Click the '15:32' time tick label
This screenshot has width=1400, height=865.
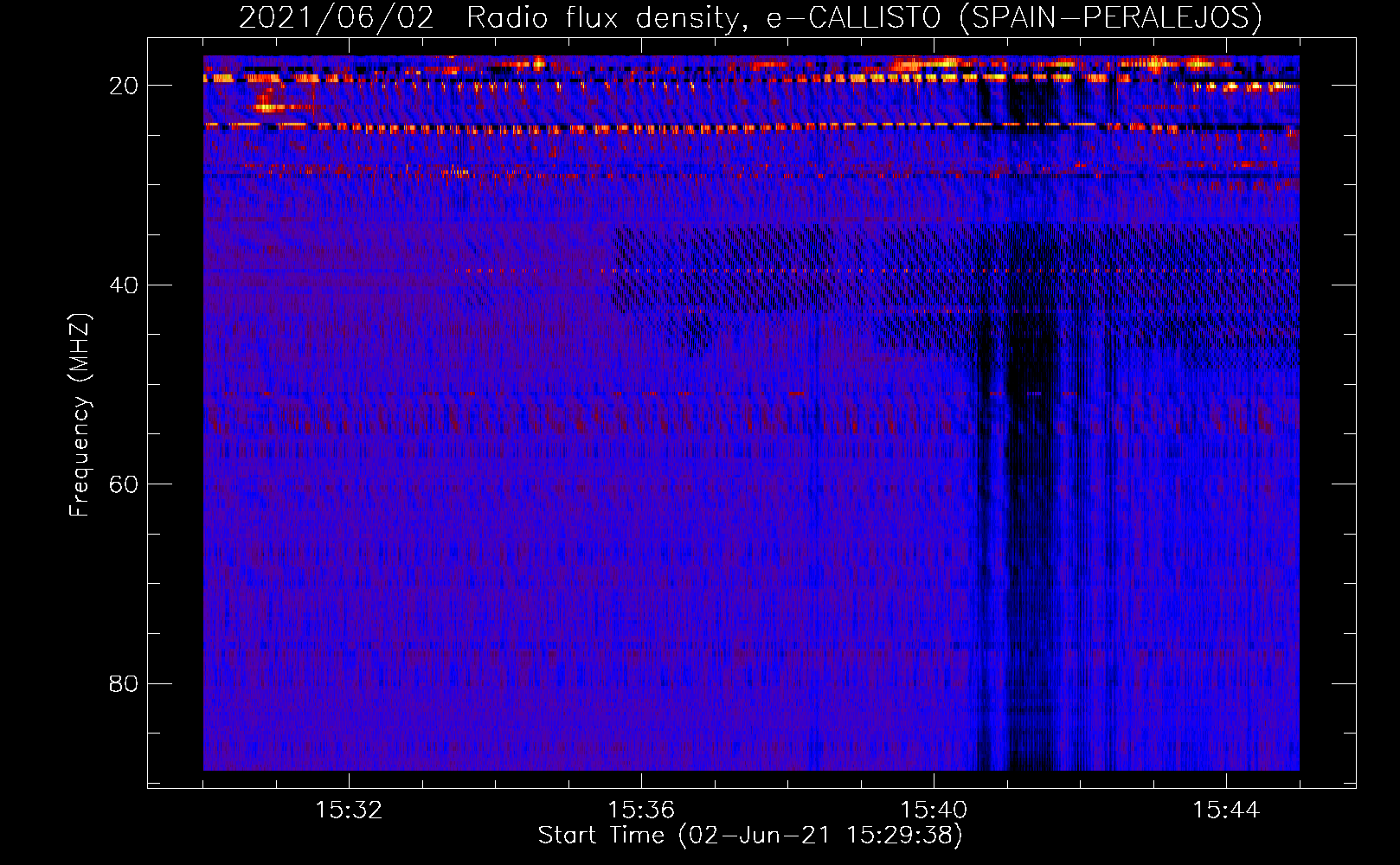[349, 811]
